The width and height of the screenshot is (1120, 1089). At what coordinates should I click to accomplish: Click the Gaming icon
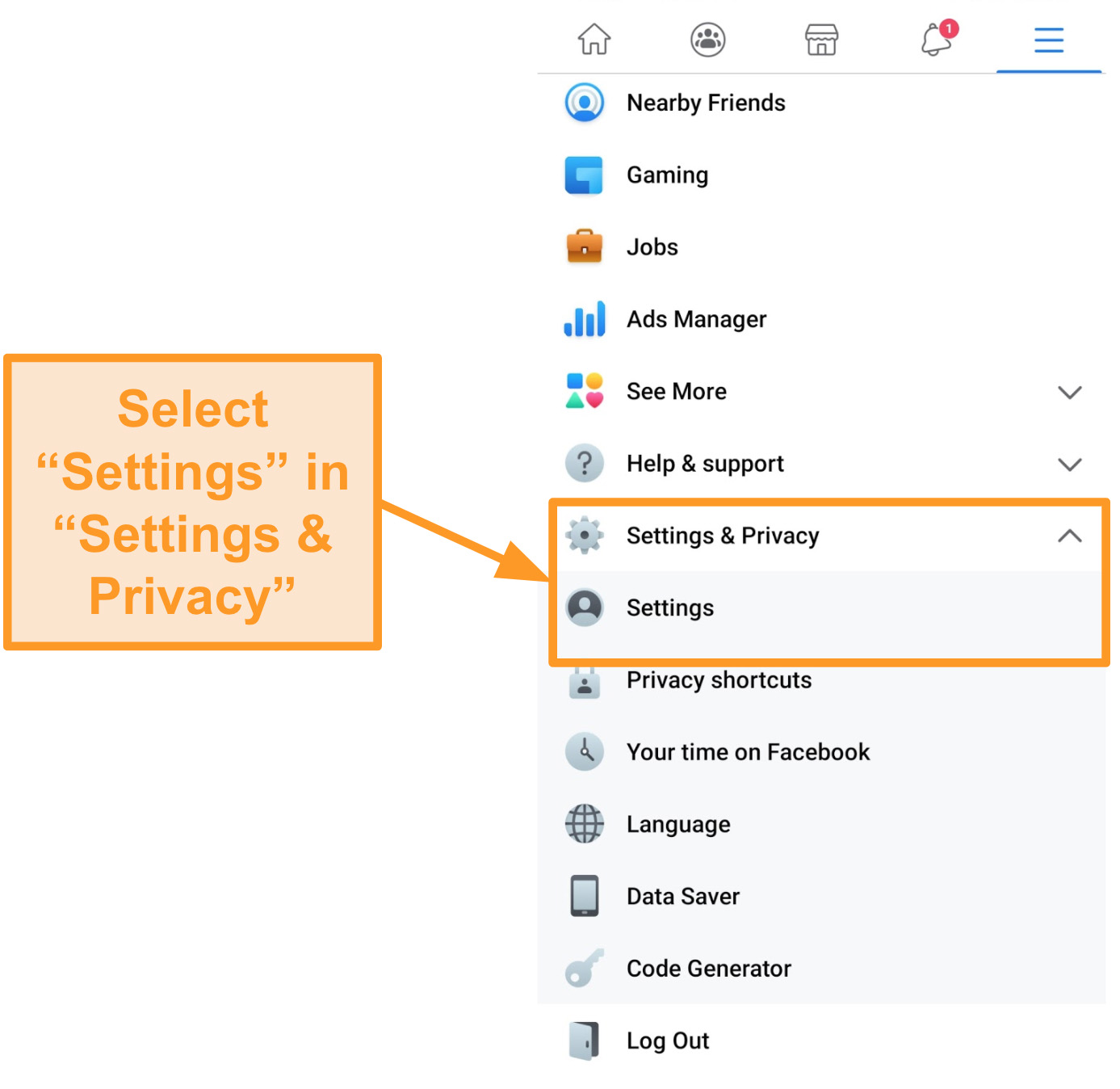tap(584, 175)
